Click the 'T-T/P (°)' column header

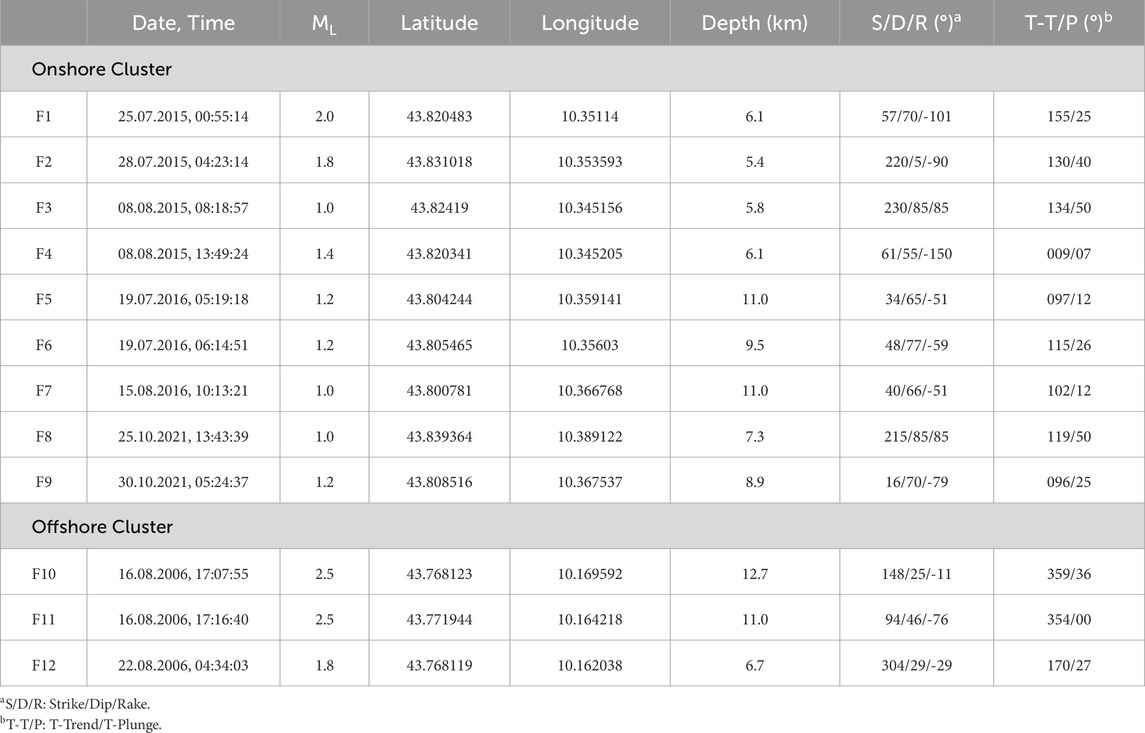pos(1068,23)
